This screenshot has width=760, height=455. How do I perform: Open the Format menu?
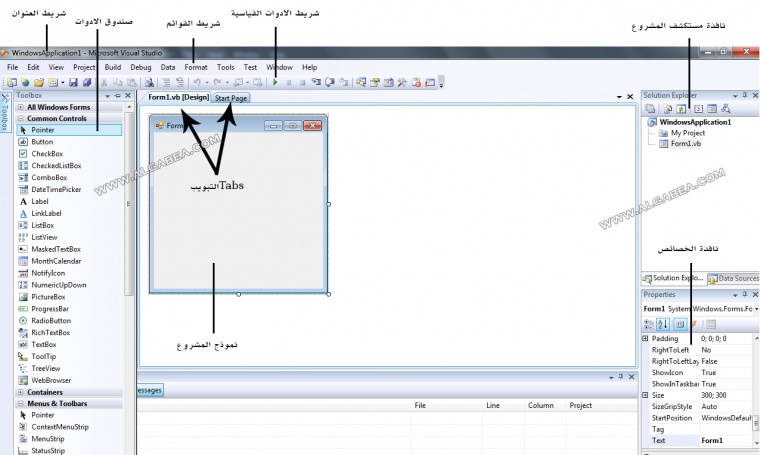coord(196,67)
